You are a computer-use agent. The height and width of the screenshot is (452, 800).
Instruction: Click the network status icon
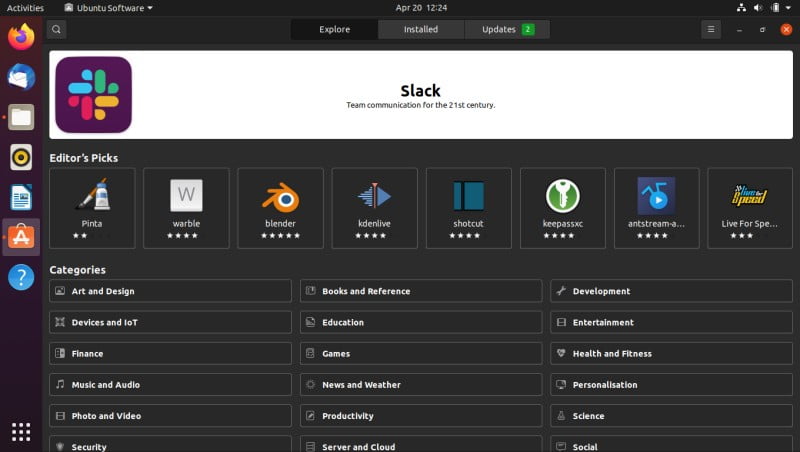[x=741, y=8]
